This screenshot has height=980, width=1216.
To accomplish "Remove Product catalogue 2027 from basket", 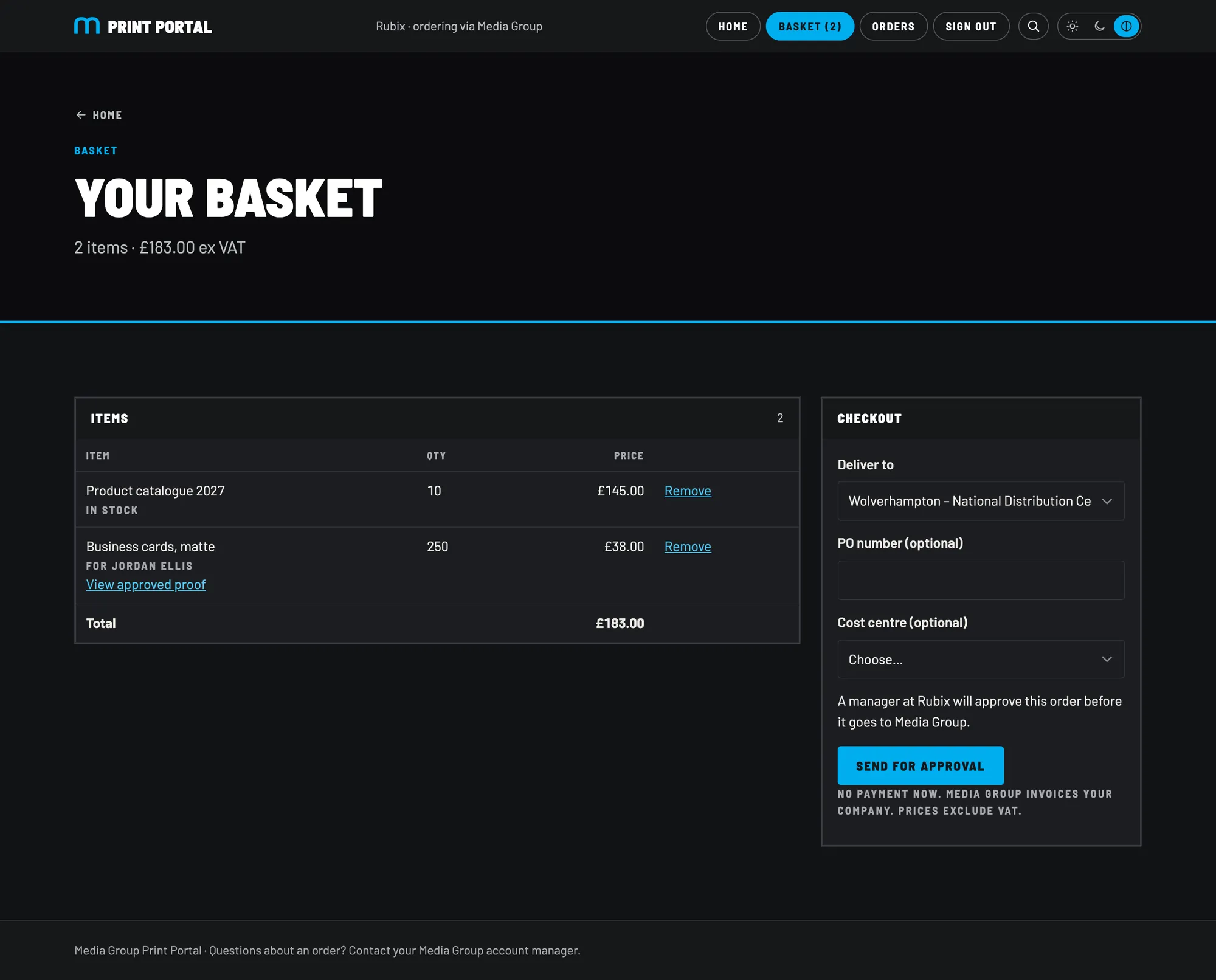I will [x=688, y=491].
